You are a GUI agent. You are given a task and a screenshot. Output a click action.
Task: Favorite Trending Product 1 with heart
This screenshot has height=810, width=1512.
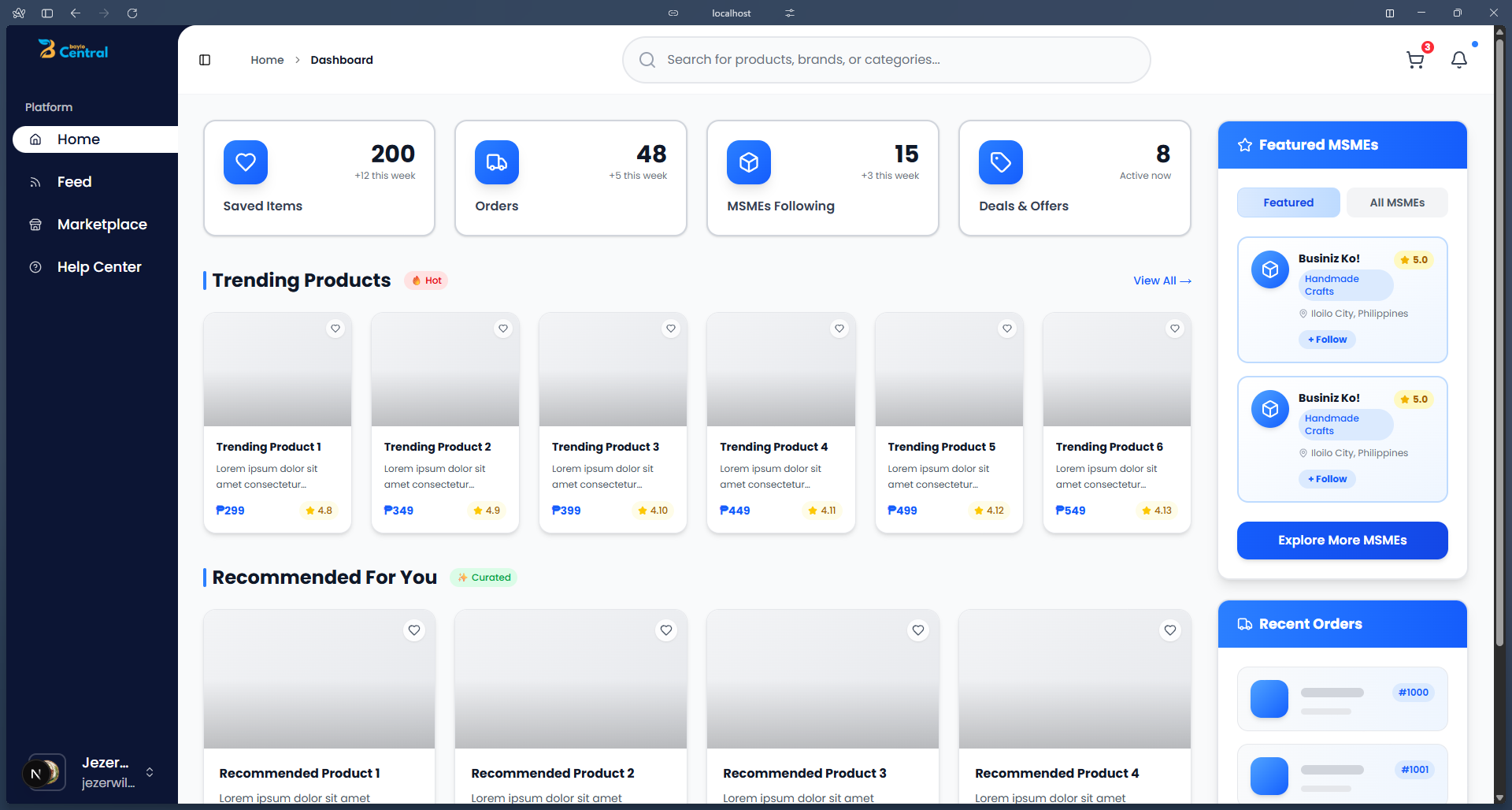pyautogui.click(x=335, y=329)
